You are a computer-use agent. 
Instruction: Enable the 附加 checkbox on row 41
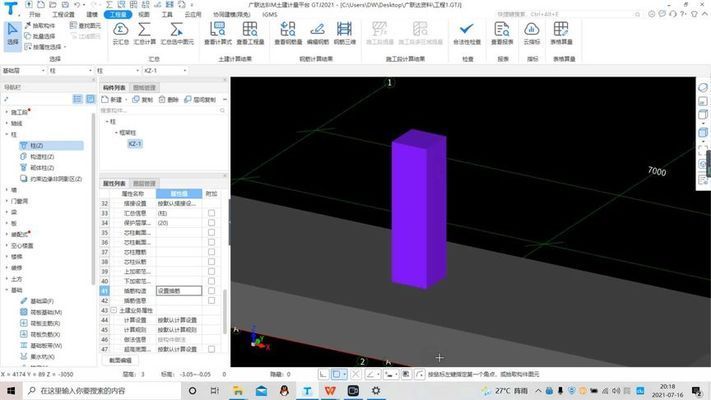(211, 291)
